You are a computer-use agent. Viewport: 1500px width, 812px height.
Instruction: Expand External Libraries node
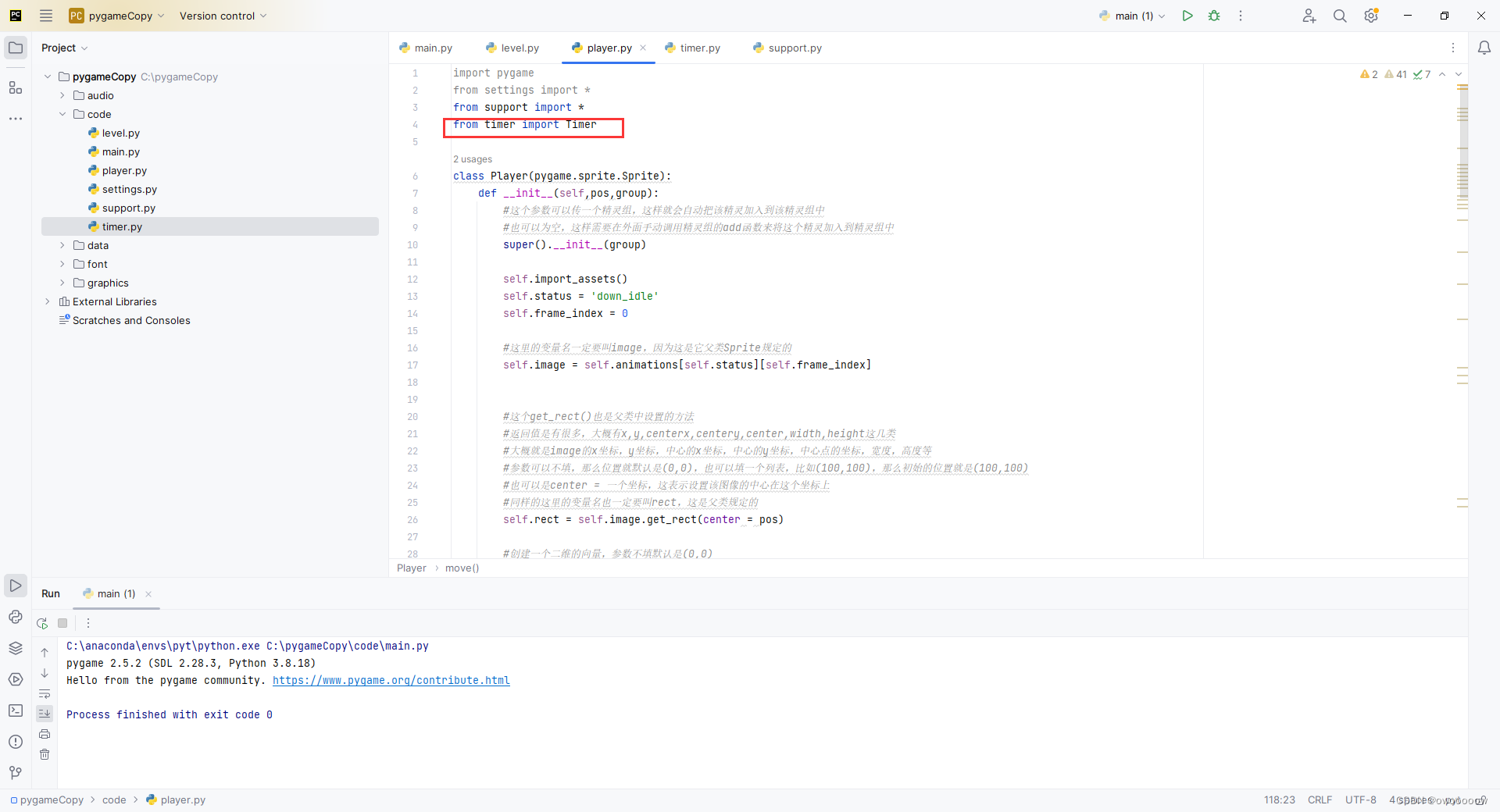tap(48, 301)
